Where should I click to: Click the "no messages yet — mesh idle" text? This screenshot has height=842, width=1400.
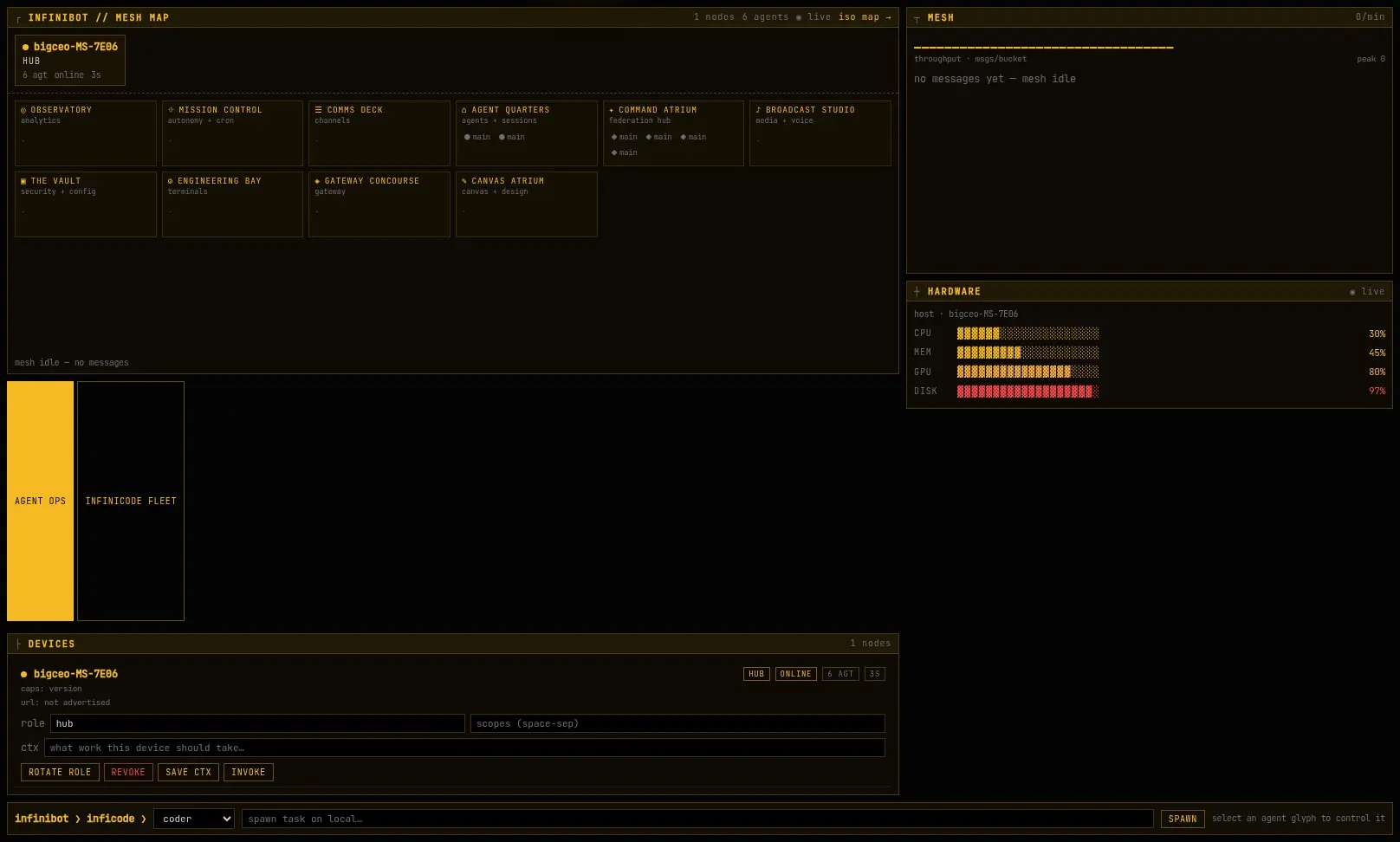point(995,79)
